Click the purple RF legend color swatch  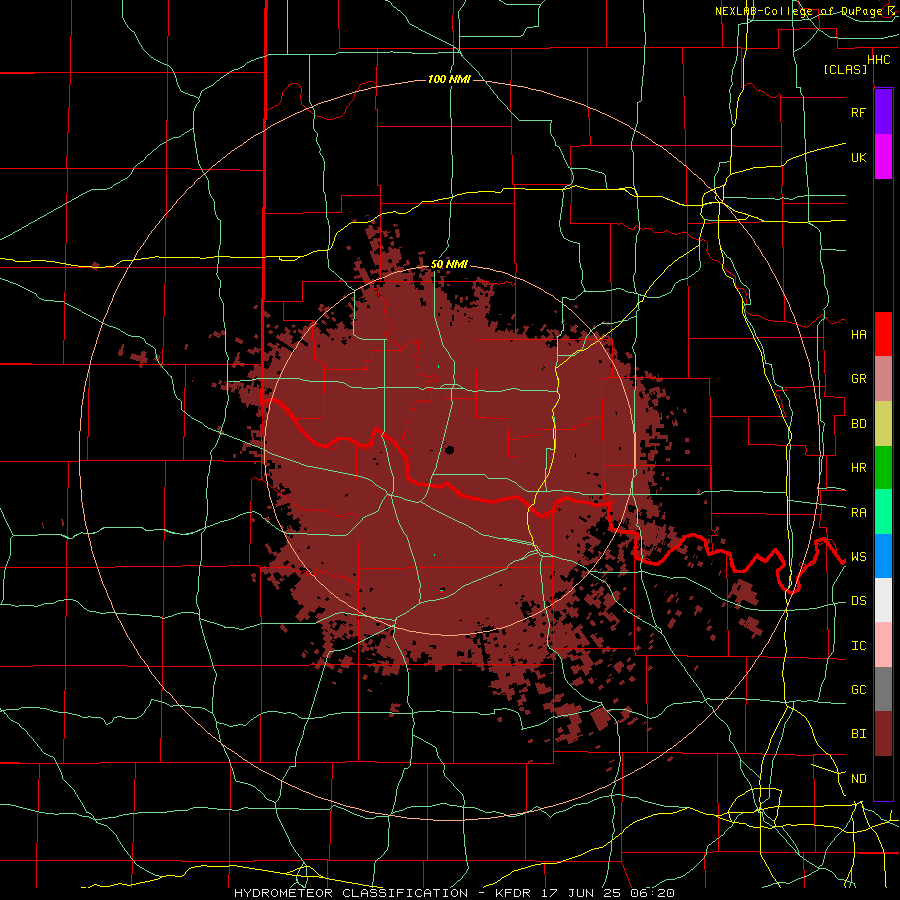(883, 112)
